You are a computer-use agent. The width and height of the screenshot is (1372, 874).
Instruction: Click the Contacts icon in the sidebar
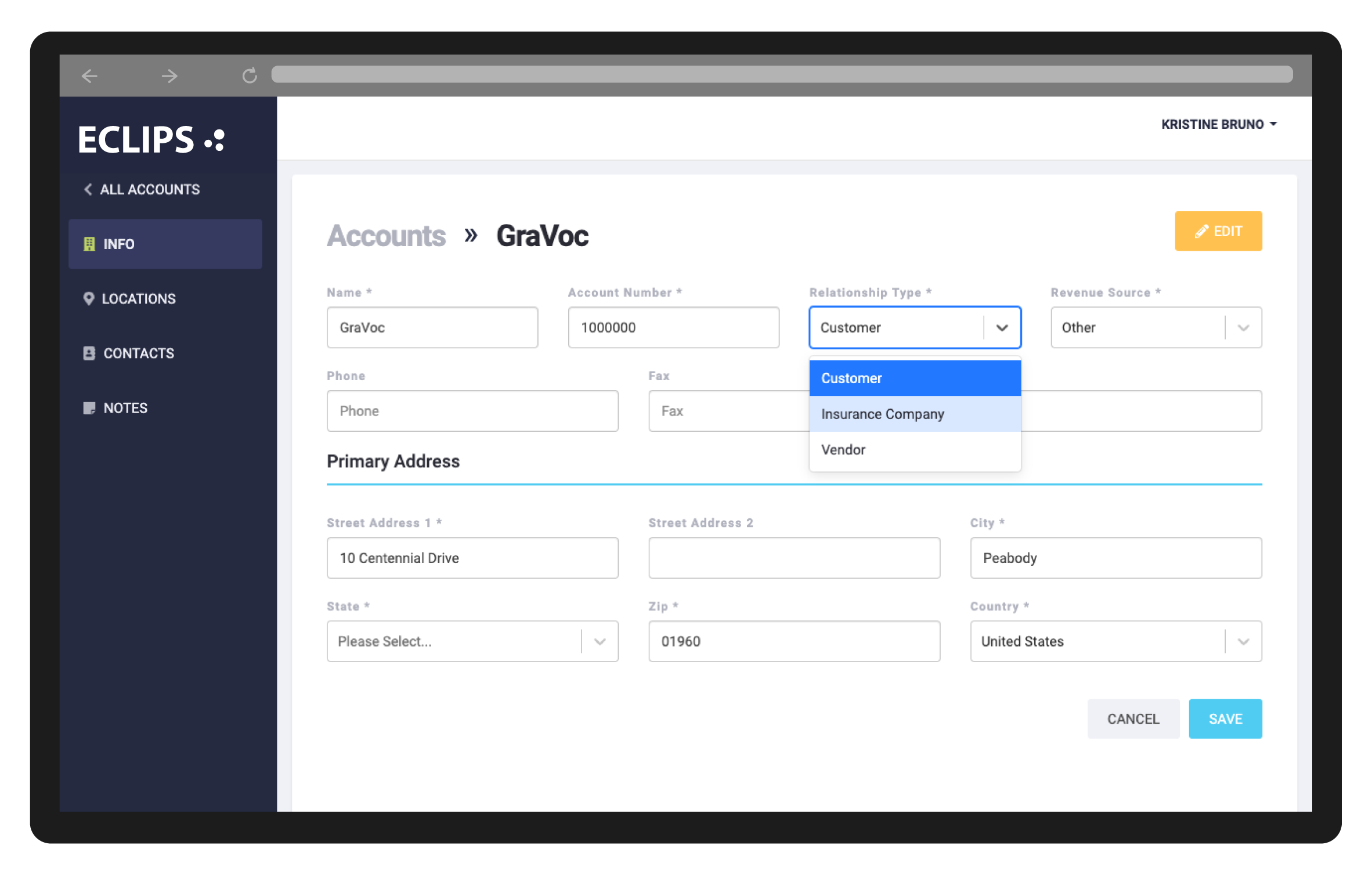click(x=89, y=353)
